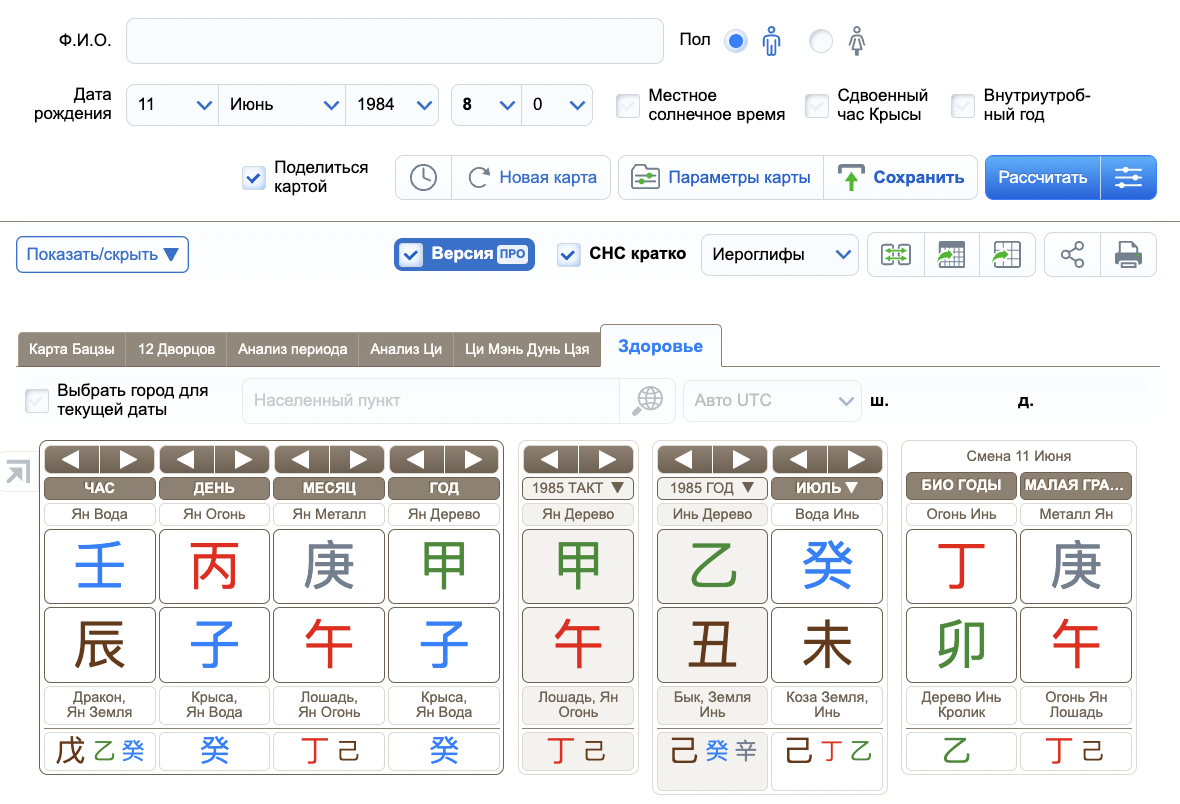Open the advanced calculation settings sliders icon
Viewport: 1180px width, 804px height.
[x=1128, y=178]
